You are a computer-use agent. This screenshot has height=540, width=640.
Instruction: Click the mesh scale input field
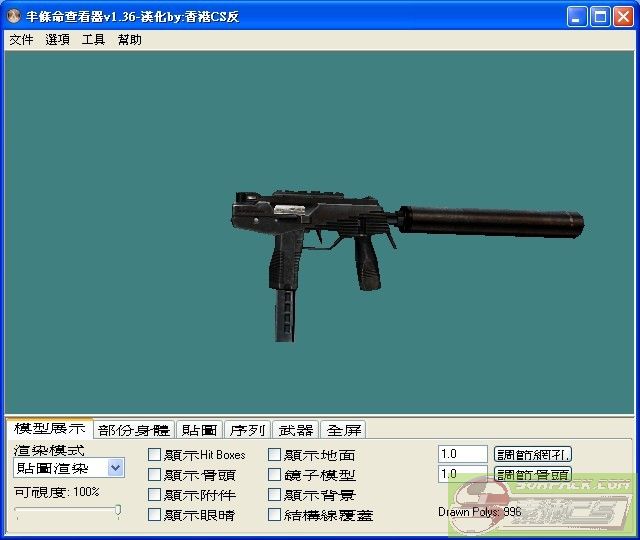[x=462, y=454]
